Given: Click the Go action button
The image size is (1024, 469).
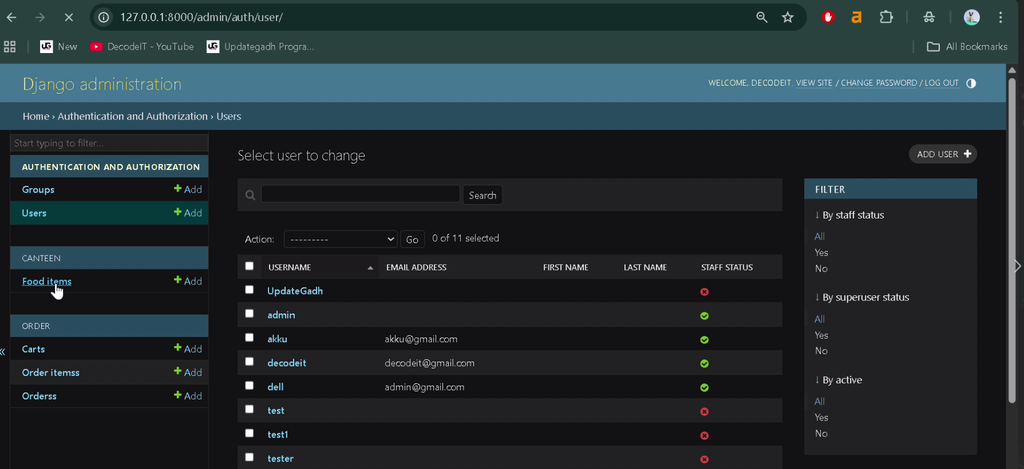Looking at the screenshot, I should click(x=412, y=239).
